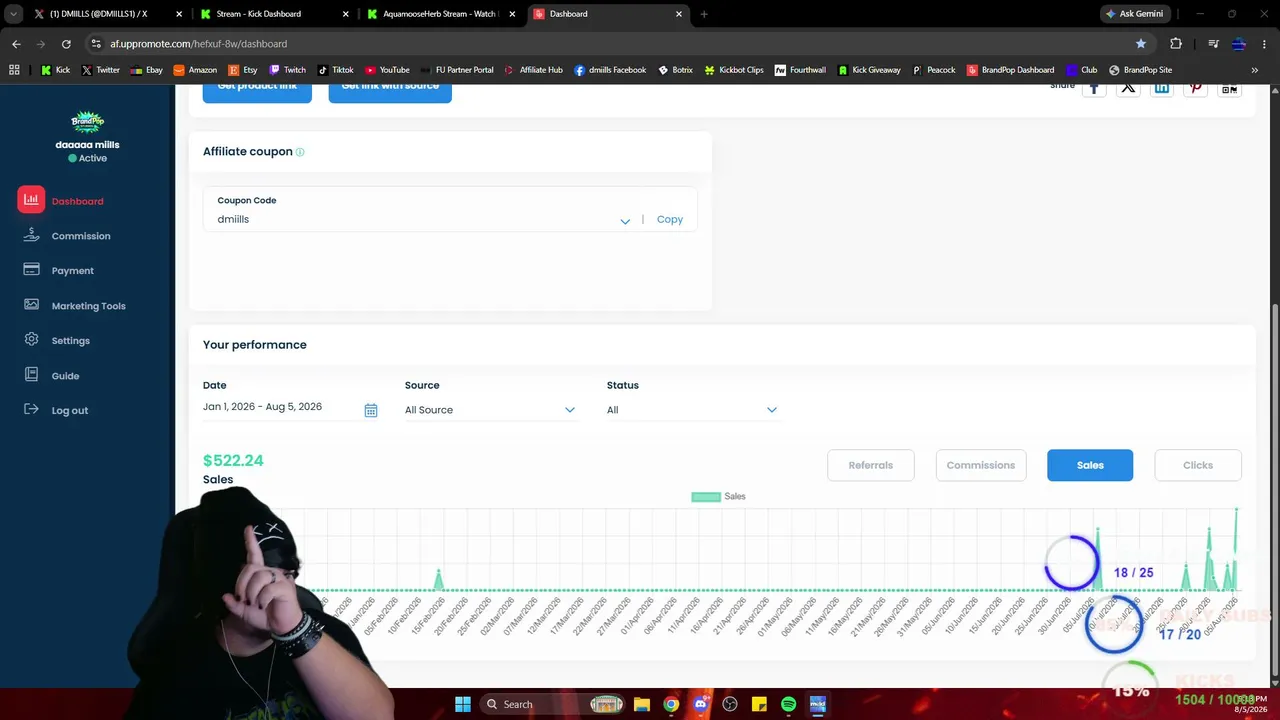Share via LinkedIn icon
This screenshot has width=1280, height=720.
pos(1162,88)
